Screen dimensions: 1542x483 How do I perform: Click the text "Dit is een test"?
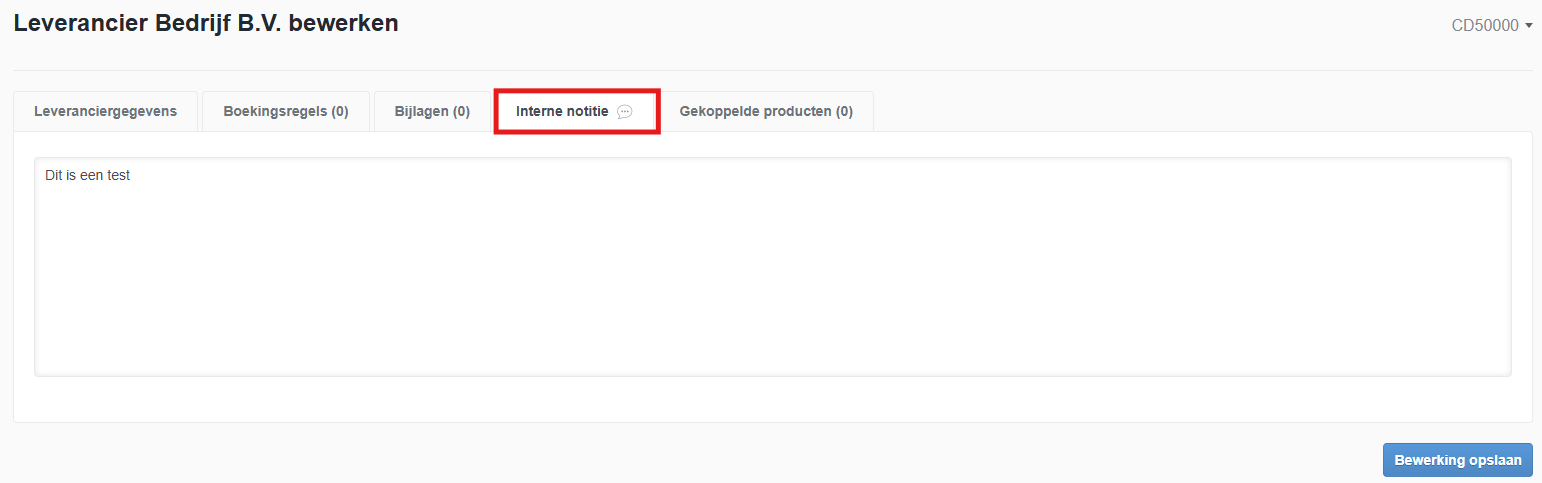[88, 175]
